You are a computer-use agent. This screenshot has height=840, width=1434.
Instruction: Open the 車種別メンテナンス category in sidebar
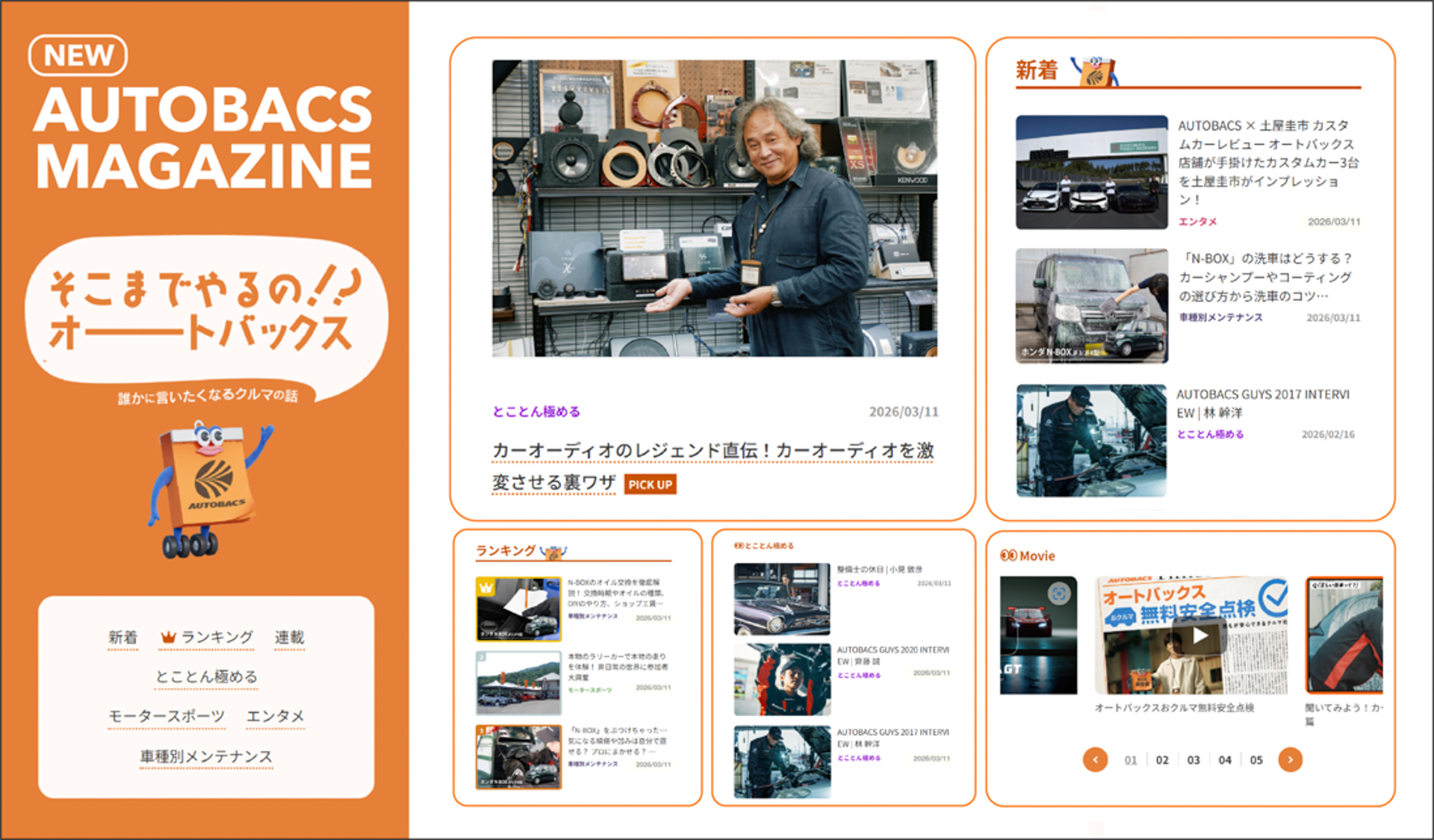205,756
